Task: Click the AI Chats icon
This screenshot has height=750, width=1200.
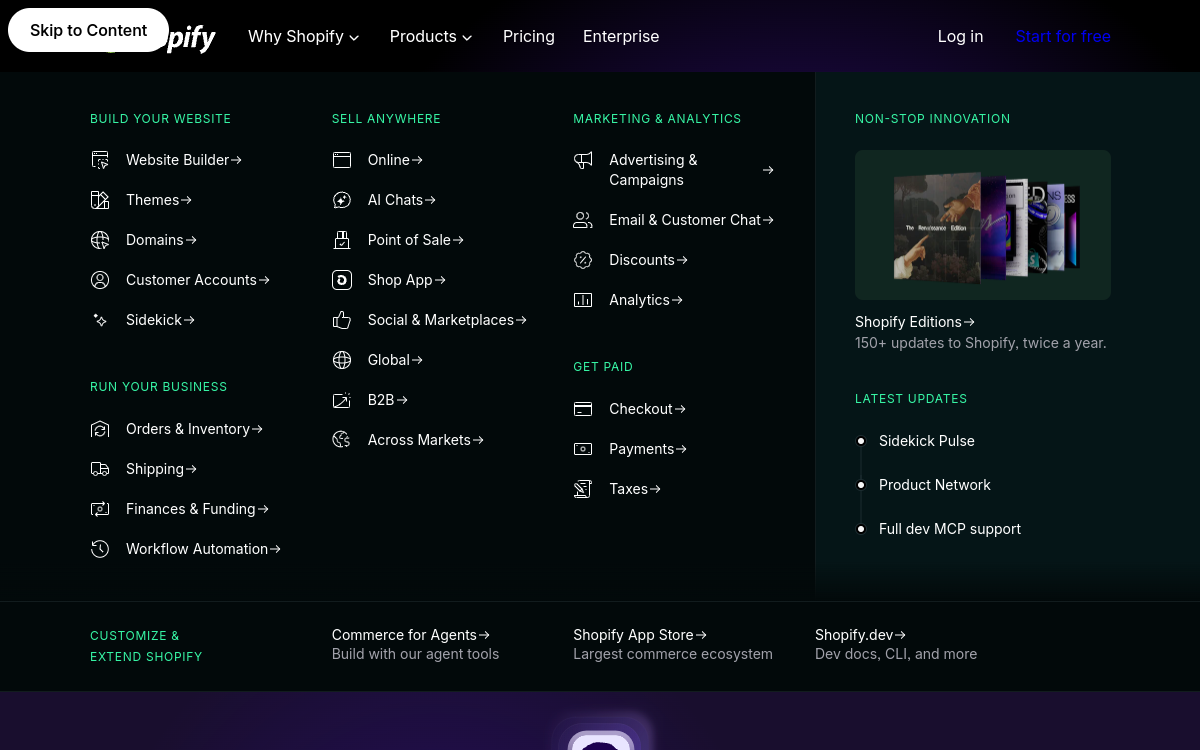Action: click(342, 200)
